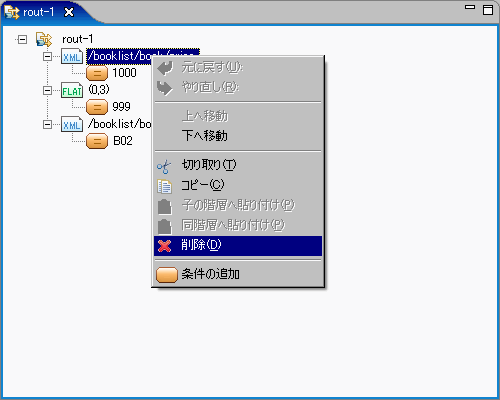Click the redo arrow icon in menu
The height and width of the screenshot is (400, 500).
(165, 88)
